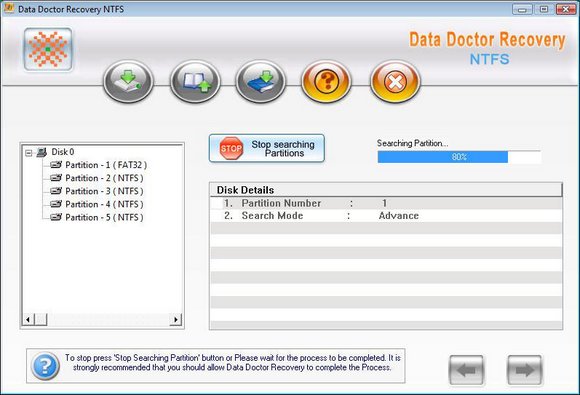Click the tree panel right scroll arrow
580x395 pixels.
176,319
